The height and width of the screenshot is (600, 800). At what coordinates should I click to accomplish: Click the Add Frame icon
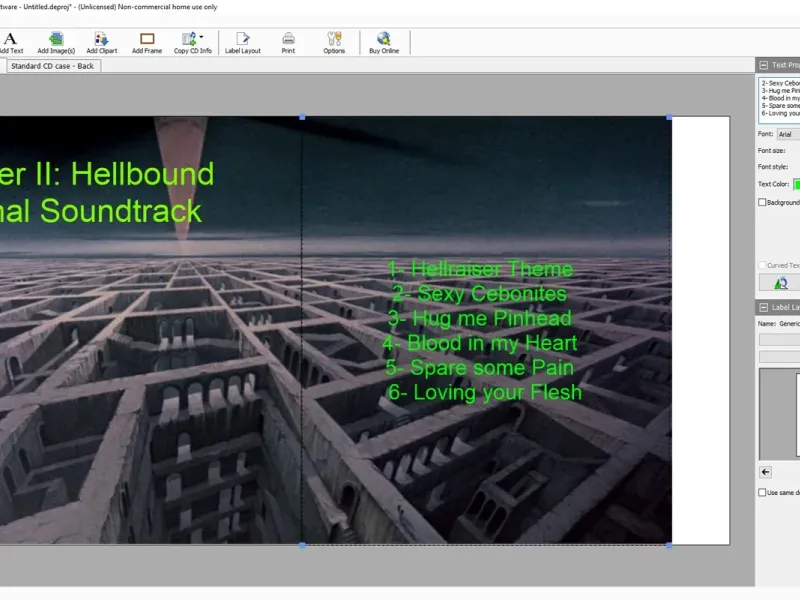coord(147,43)
